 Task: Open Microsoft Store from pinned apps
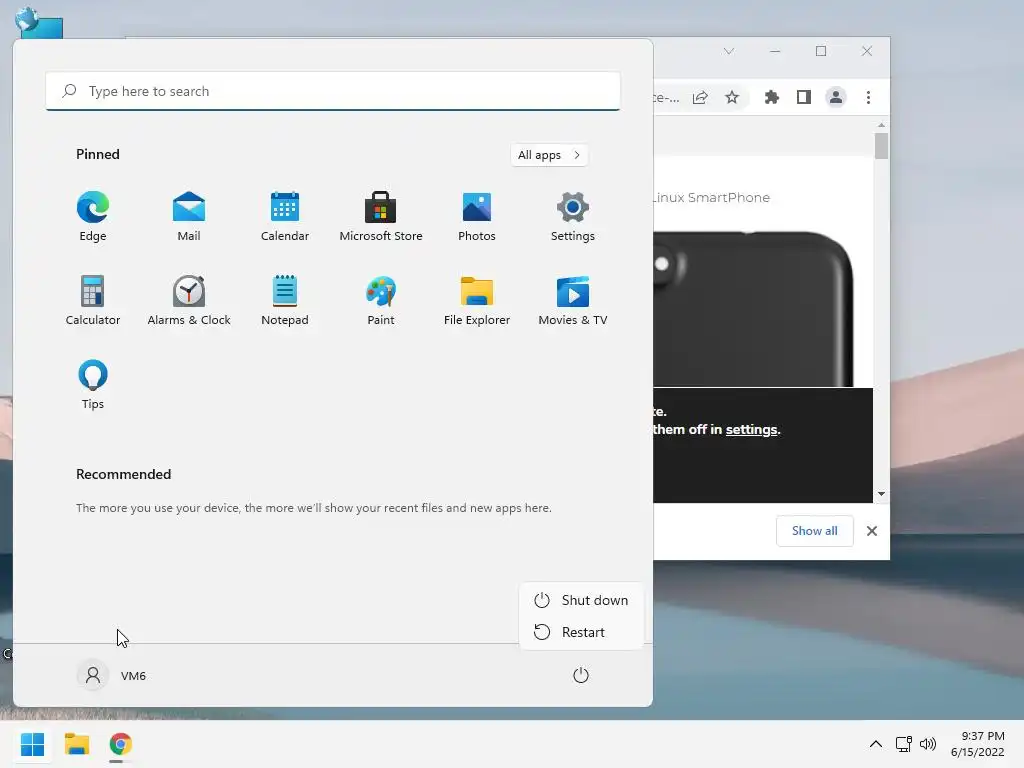click(381, 216)
